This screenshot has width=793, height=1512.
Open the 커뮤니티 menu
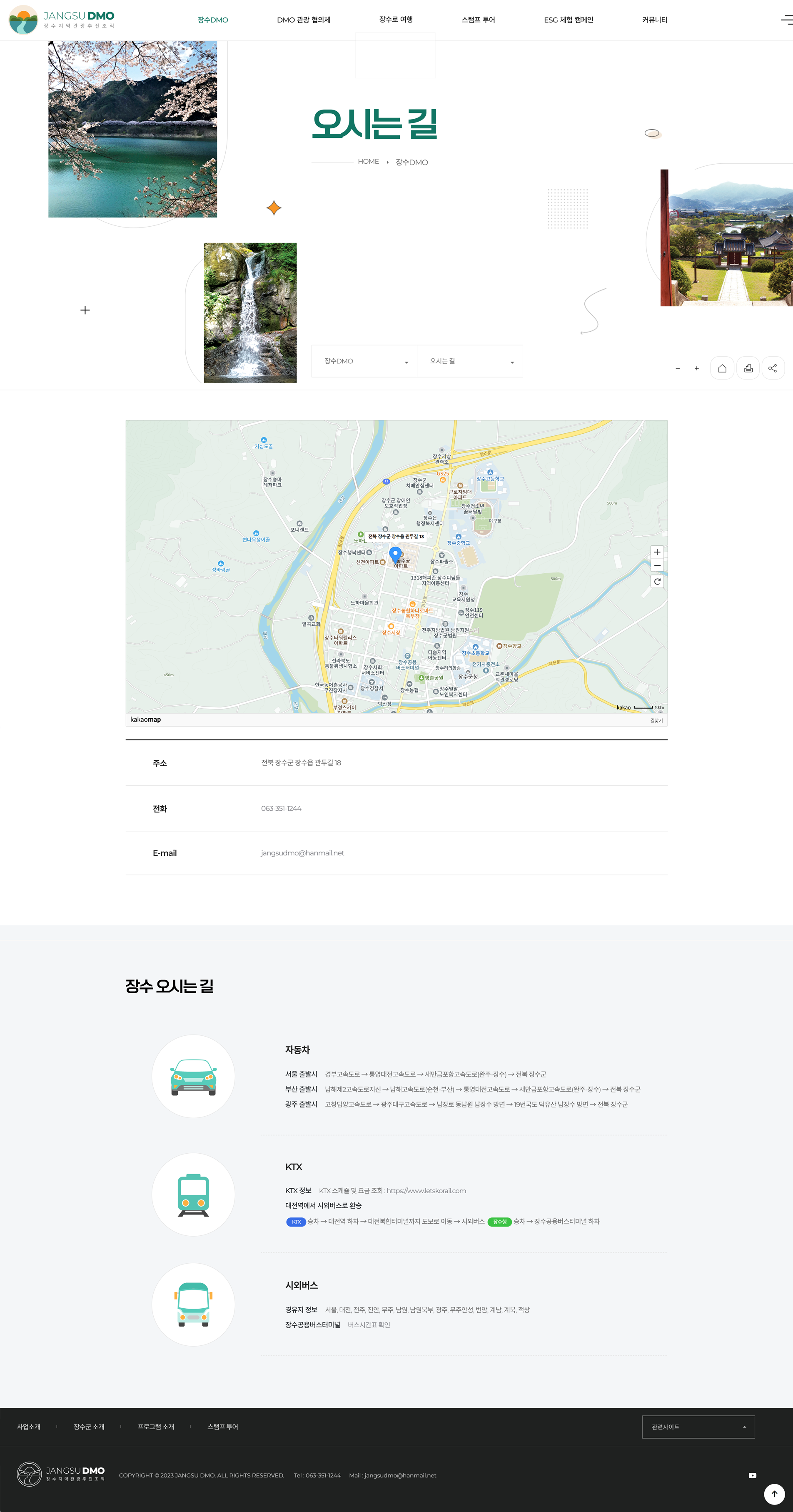point(655,20)
